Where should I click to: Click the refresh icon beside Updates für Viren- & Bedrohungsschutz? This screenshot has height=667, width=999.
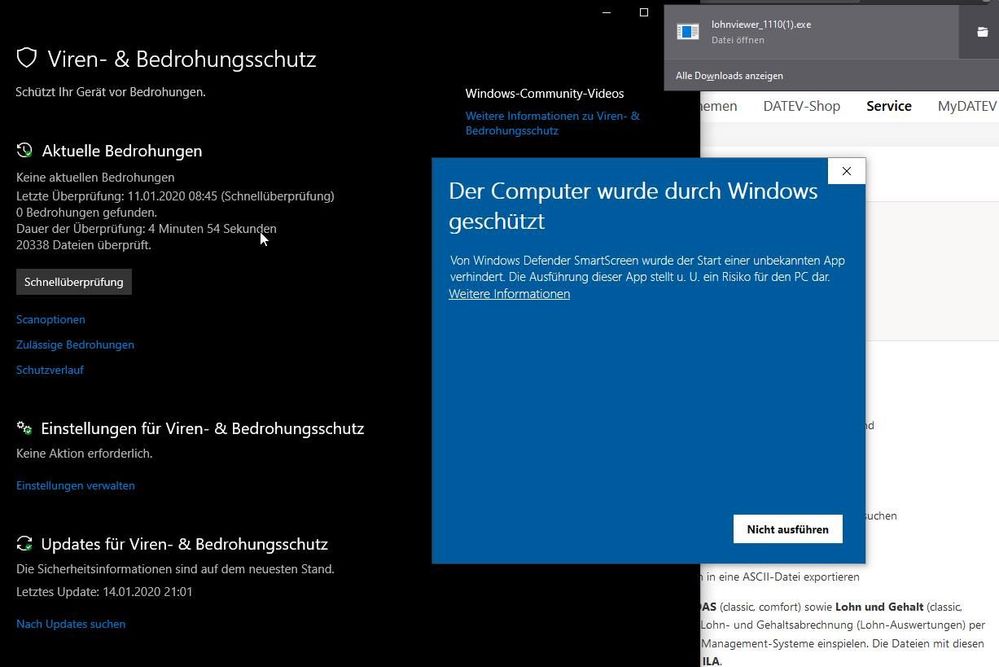24,543
